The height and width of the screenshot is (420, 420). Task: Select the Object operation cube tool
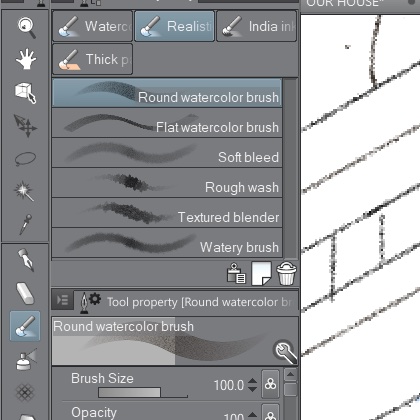26,93
